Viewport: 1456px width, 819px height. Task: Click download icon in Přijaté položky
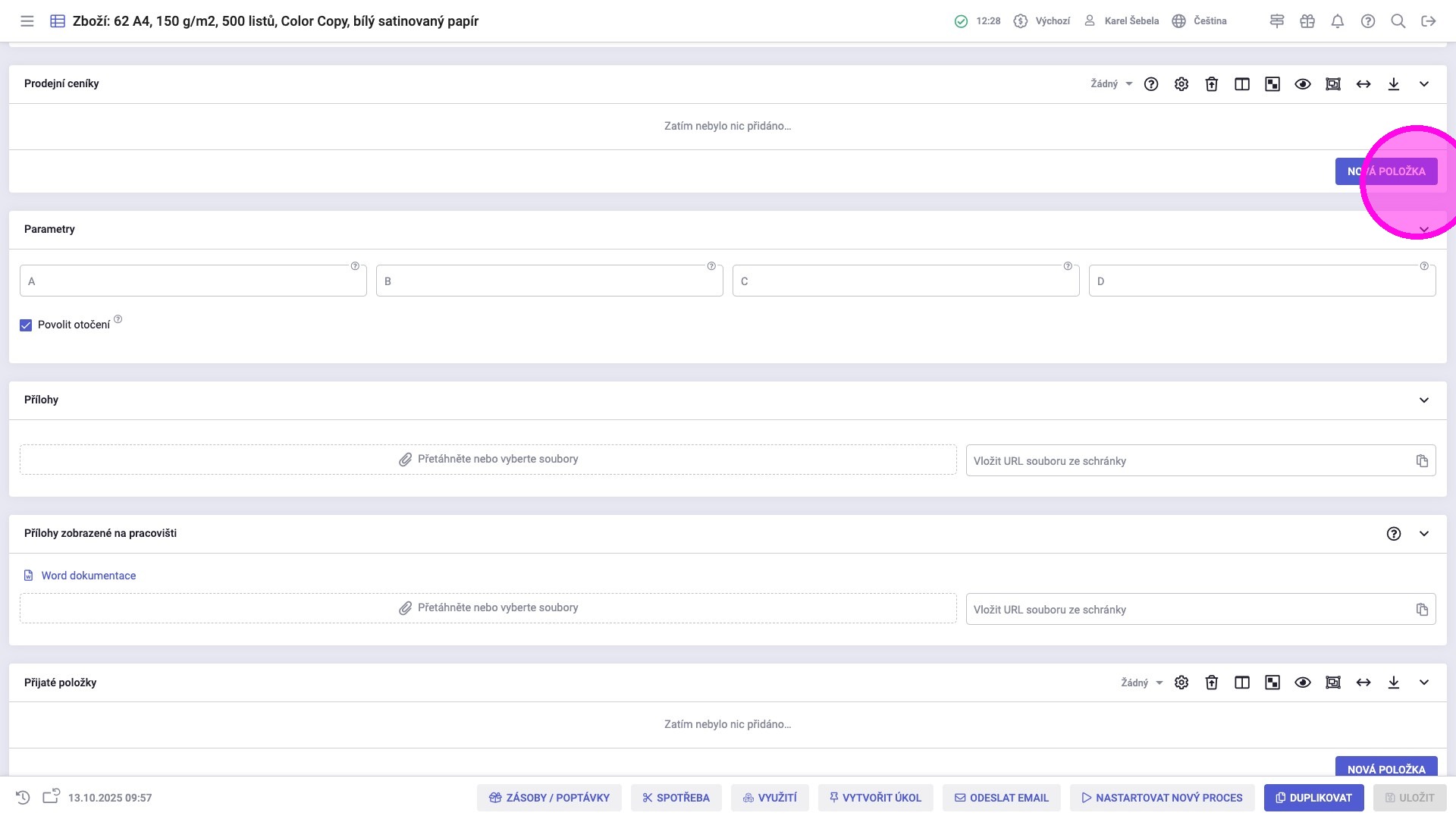tap(1394, 682)
